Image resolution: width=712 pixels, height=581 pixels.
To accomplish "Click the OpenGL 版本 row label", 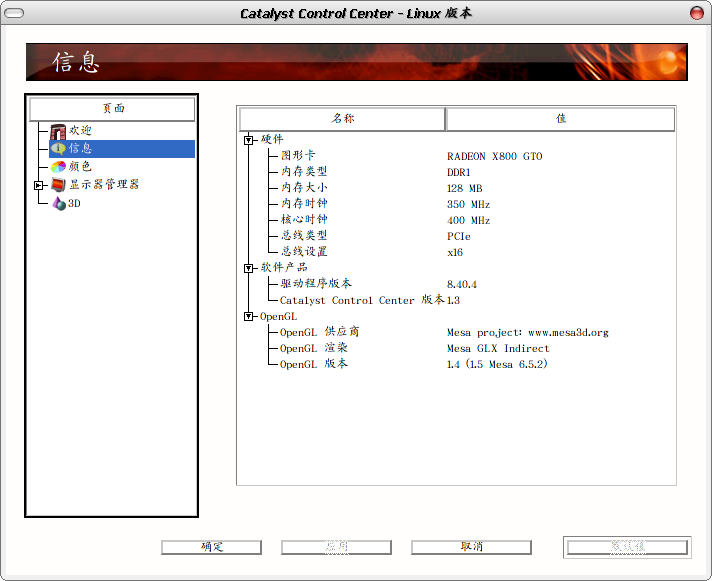I will click(x=313, y=364).
